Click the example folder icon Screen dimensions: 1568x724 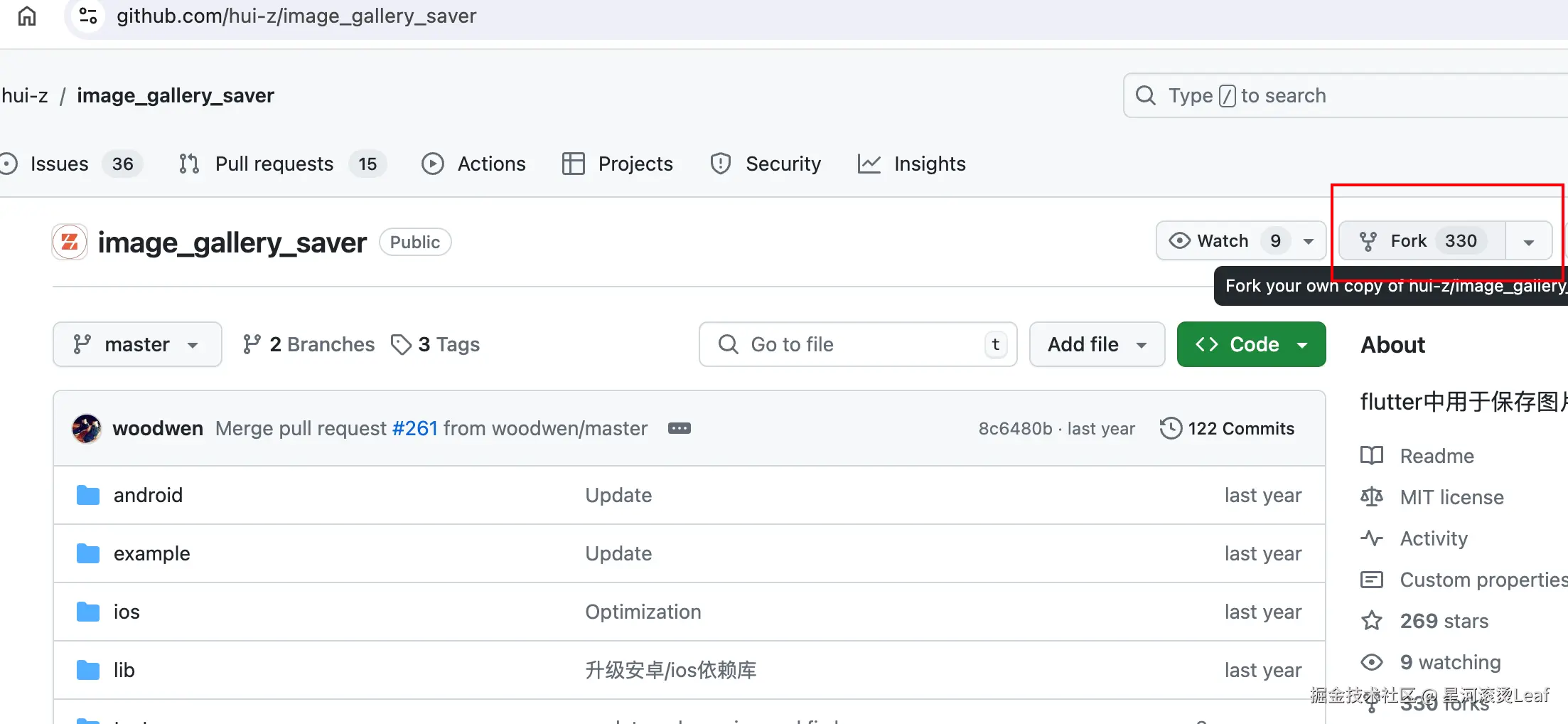coord(88,553)
